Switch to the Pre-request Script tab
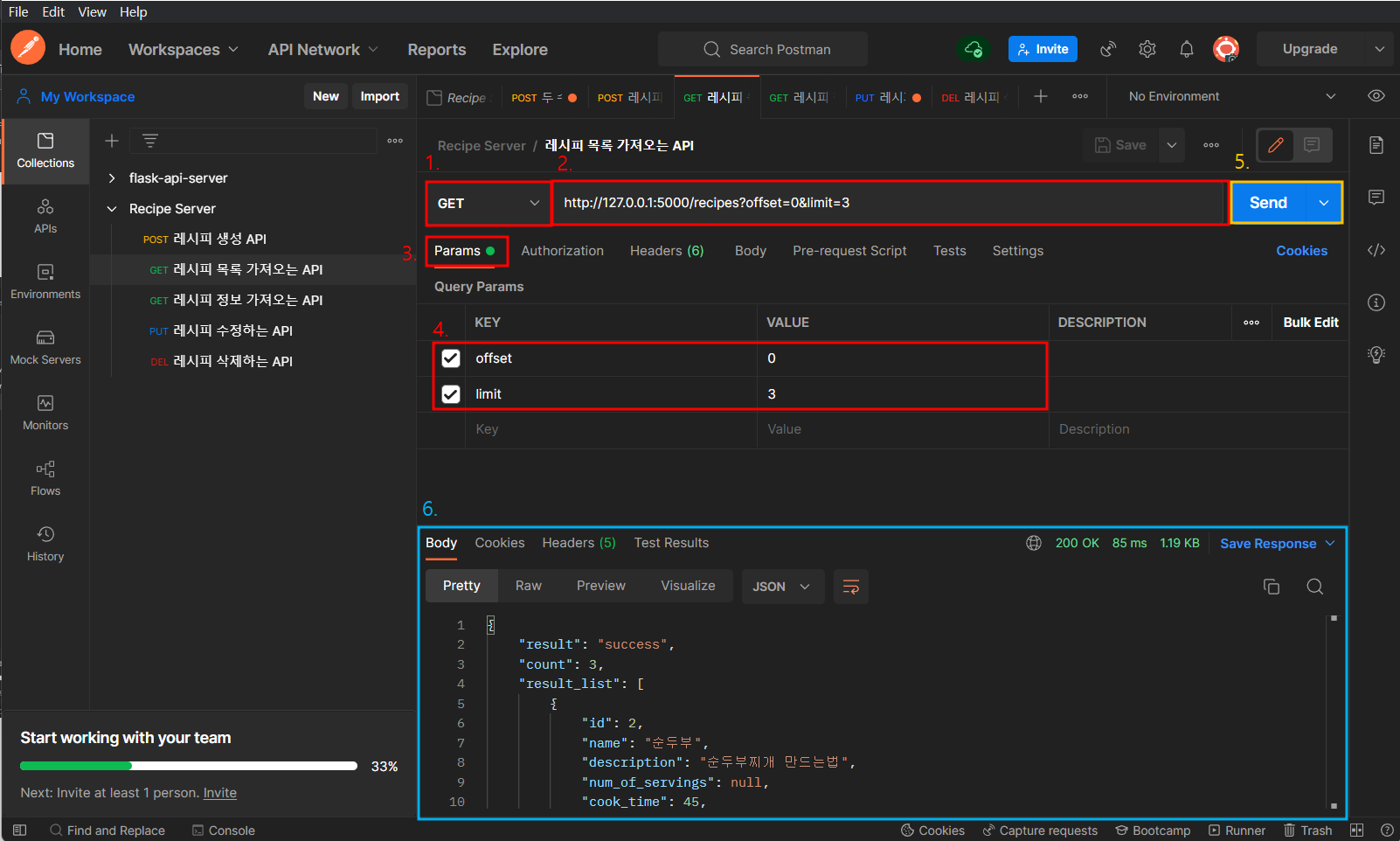 click(849, 251)
